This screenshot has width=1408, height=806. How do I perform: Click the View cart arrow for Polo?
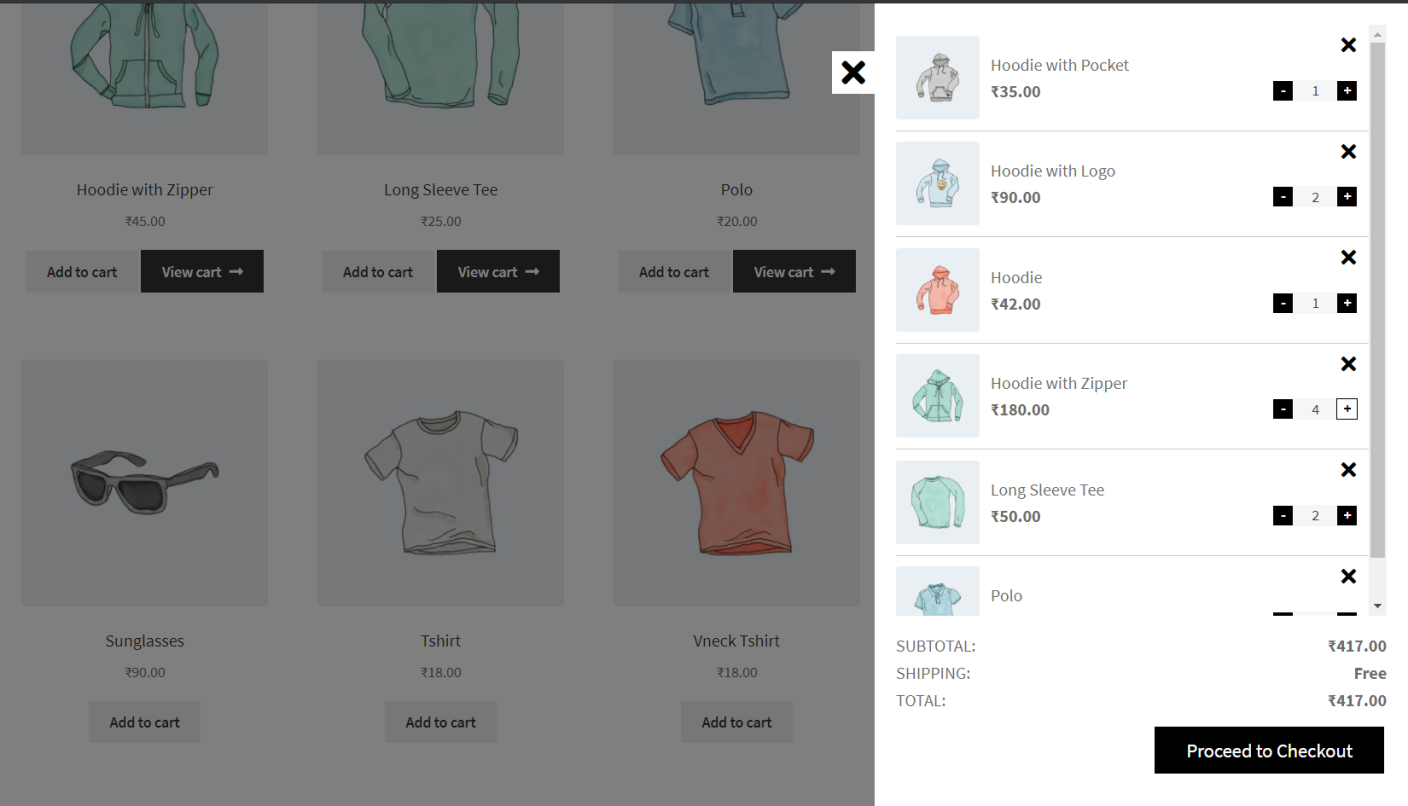(x=794, y=271)
